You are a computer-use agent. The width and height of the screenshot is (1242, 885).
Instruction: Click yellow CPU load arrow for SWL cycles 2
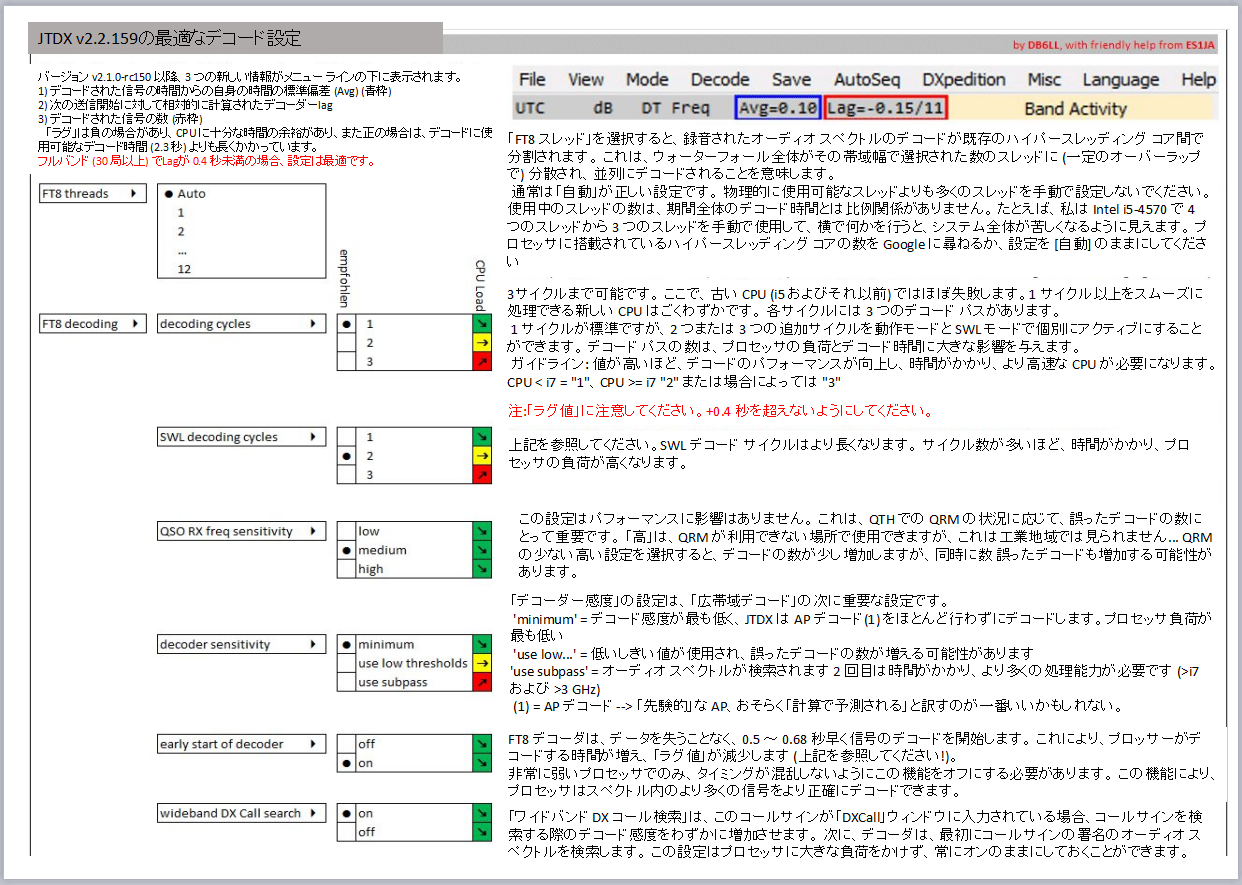[x=482, y=456]
